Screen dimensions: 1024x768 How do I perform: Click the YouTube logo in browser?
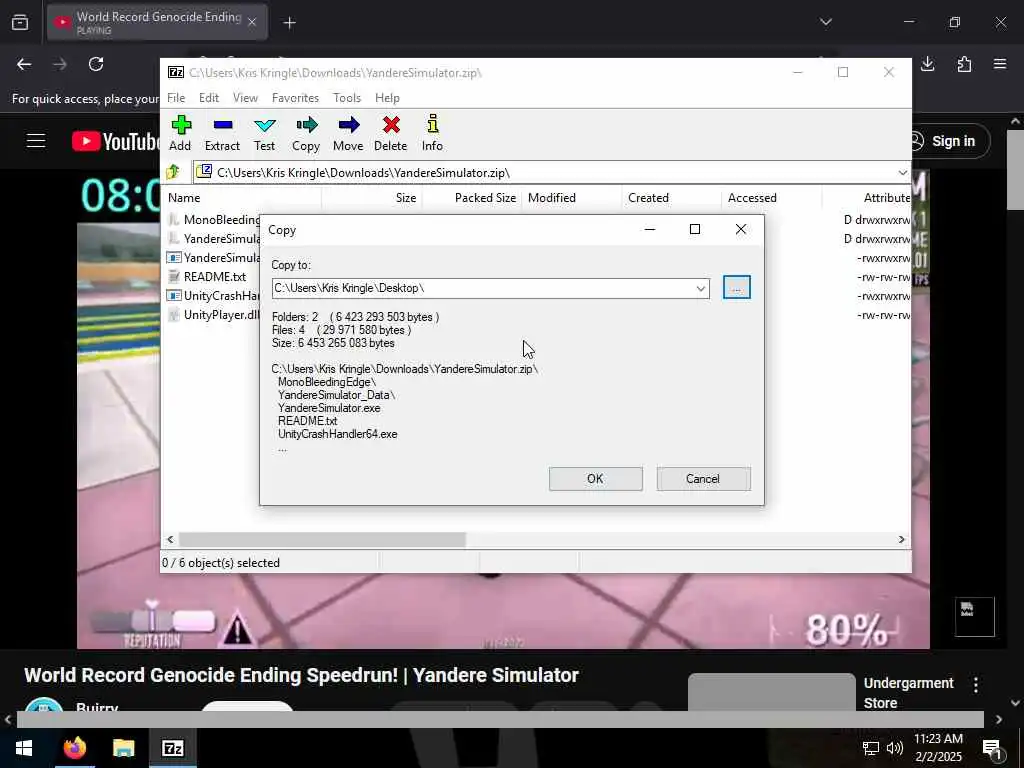click(116, 141)
